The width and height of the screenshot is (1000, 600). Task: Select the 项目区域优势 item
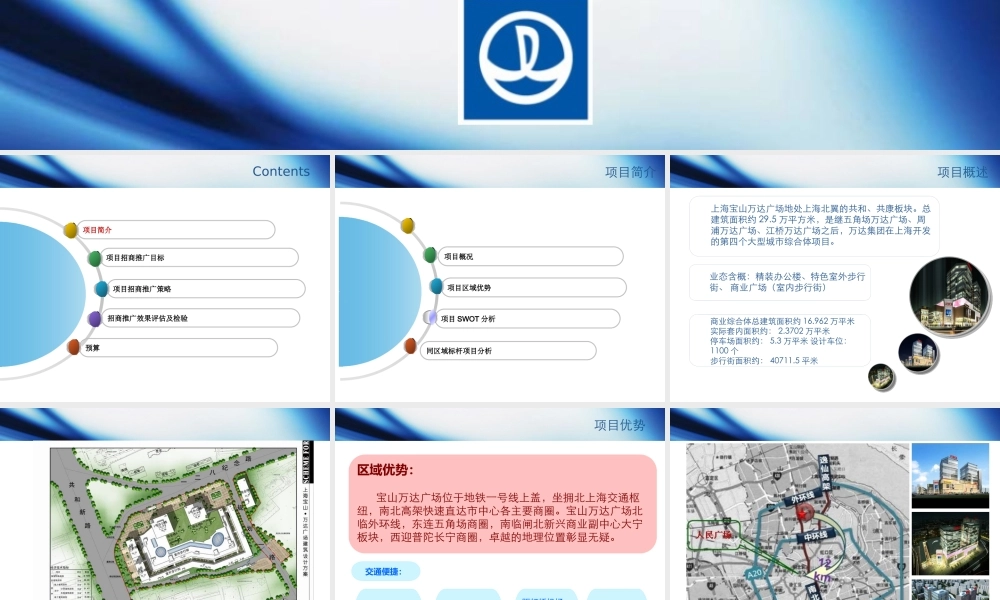[x=534, y=288]
